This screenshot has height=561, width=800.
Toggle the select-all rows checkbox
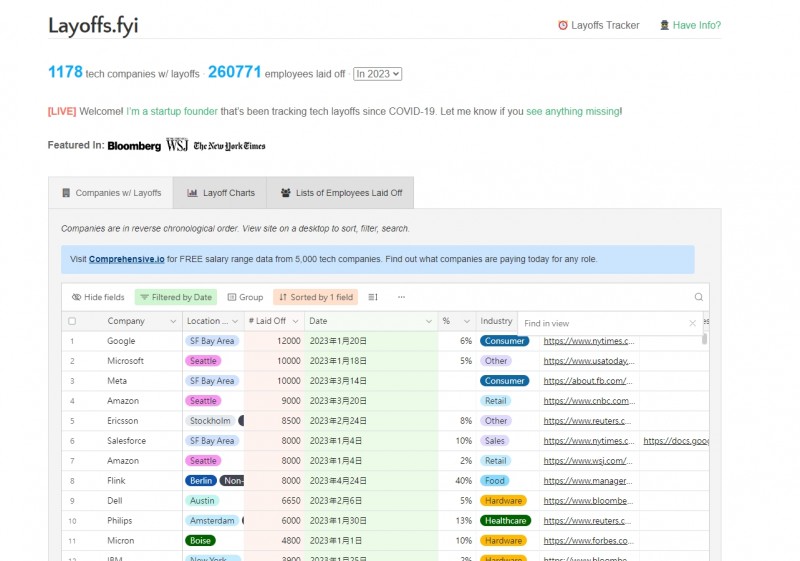coord(72,322)
